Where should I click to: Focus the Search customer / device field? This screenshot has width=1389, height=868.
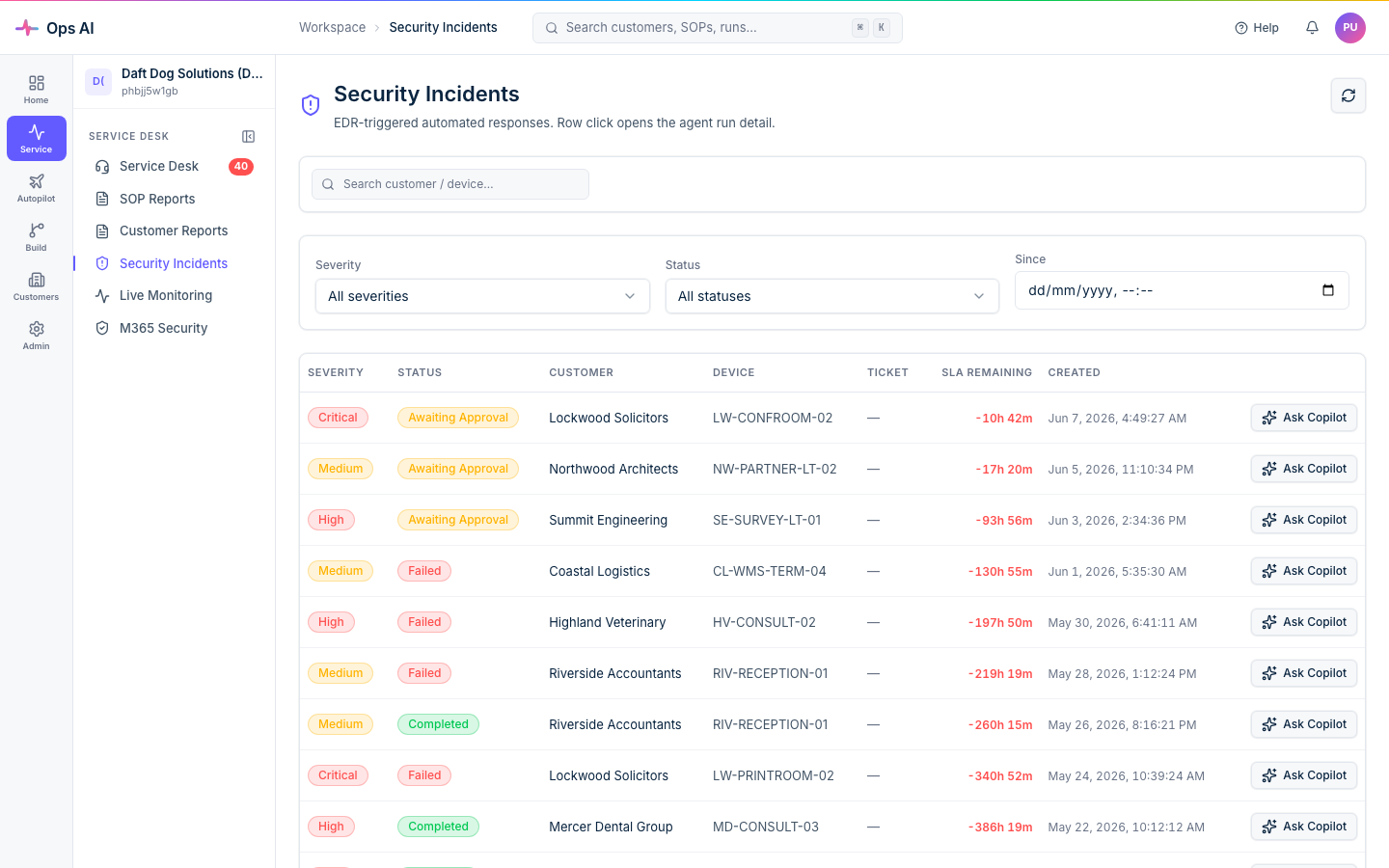(x=450, y=184)
